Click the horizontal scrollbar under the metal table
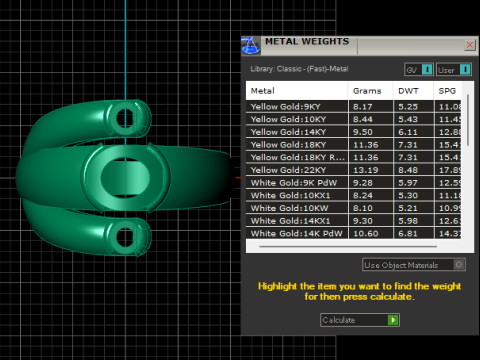480x360 pixels. (348, 247)
